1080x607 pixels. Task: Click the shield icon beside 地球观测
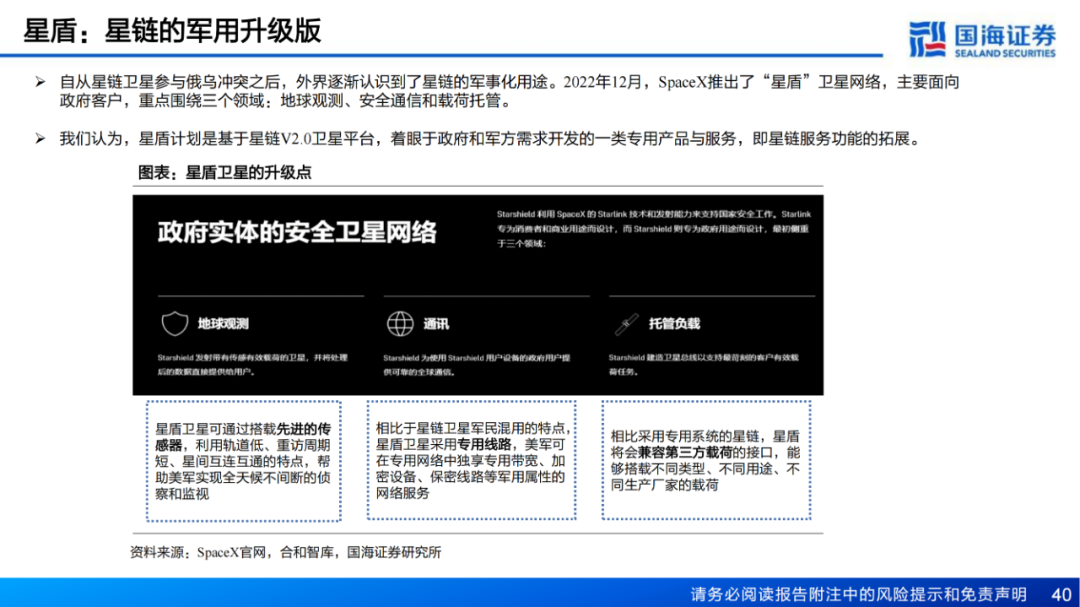174,323
